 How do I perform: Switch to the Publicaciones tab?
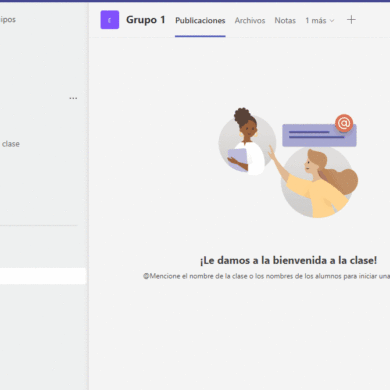click(x=200, y=21)
